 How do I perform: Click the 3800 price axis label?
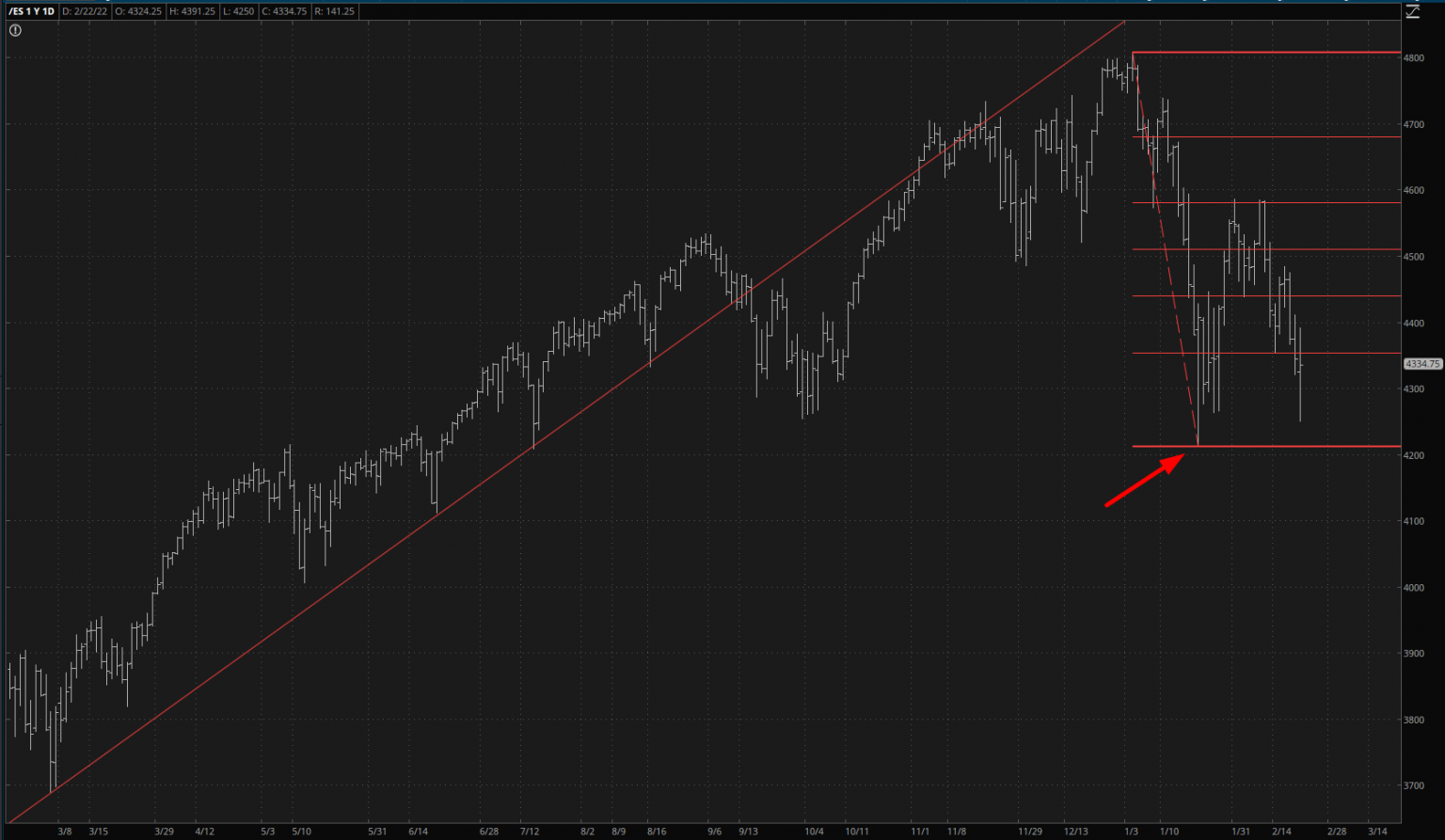tap(1414, 720)
